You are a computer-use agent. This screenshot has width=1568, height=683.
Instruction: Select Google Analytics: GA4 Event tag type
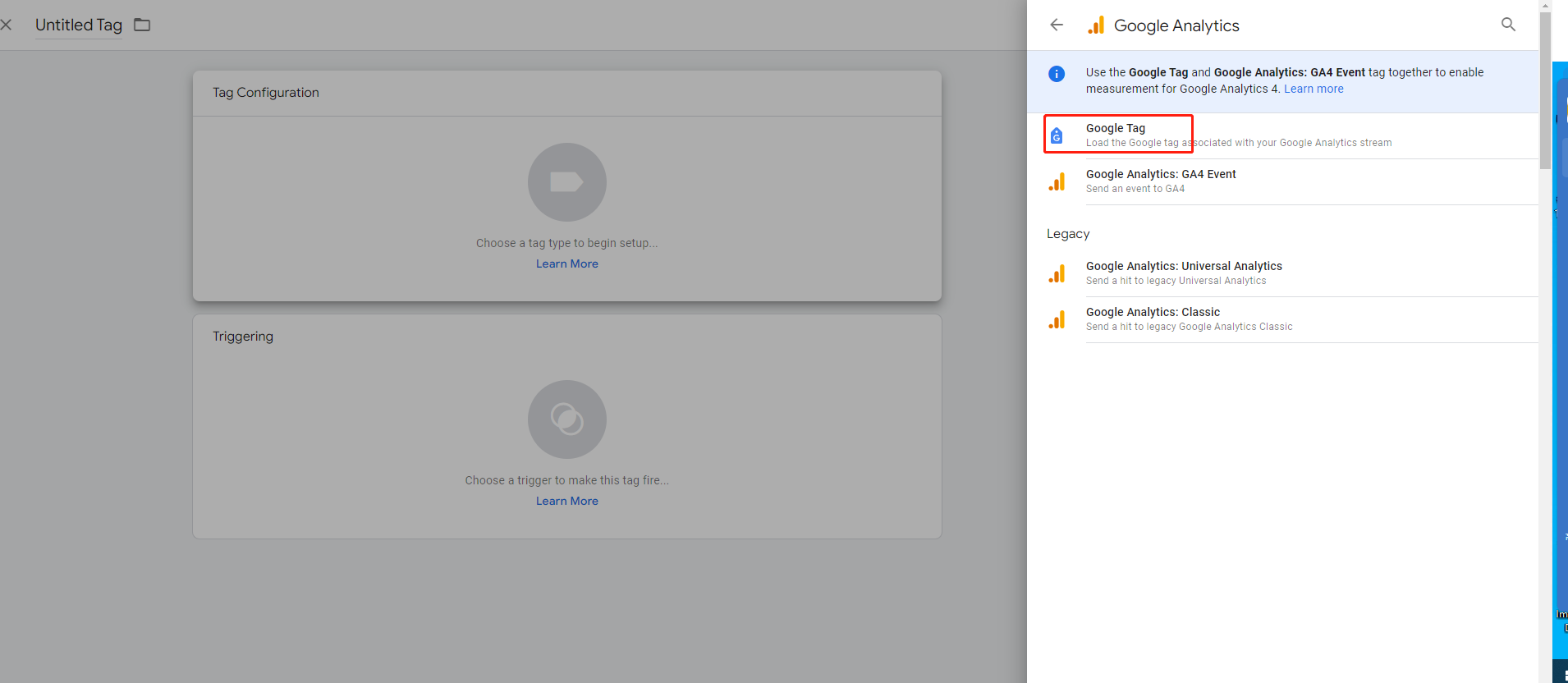point(1282,181)
